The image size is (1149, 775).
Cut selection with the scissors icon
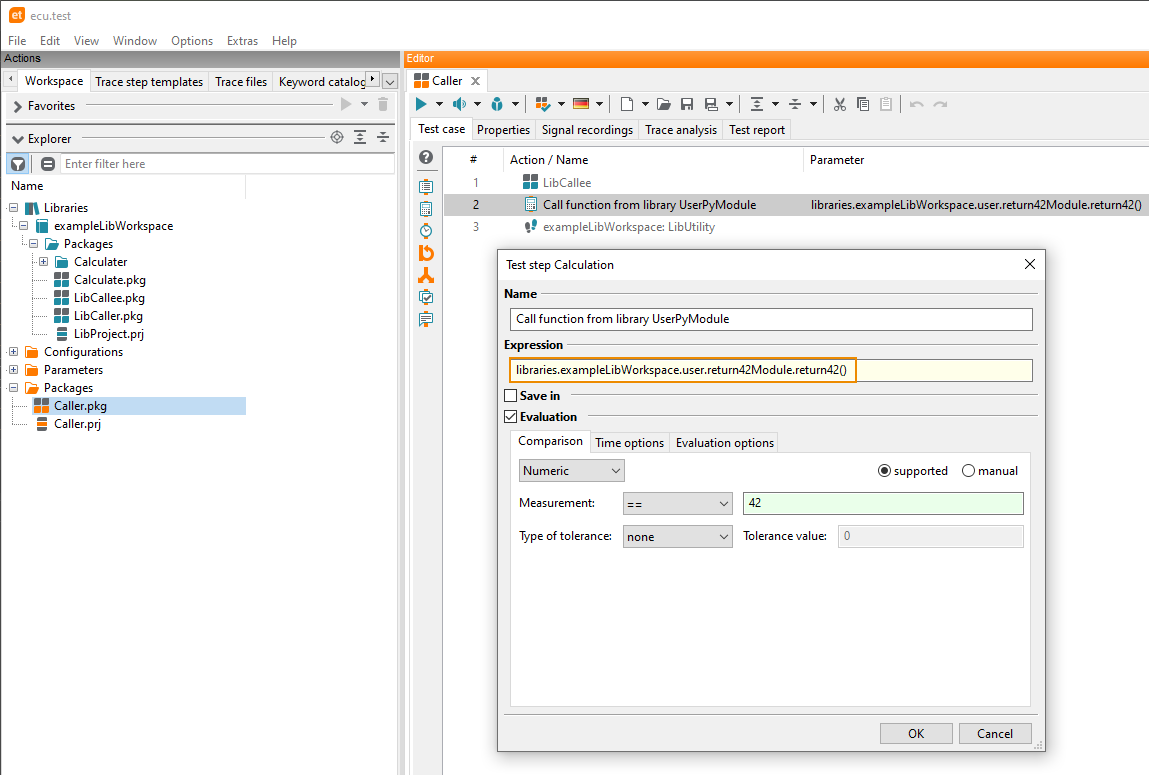coord(840,104)
